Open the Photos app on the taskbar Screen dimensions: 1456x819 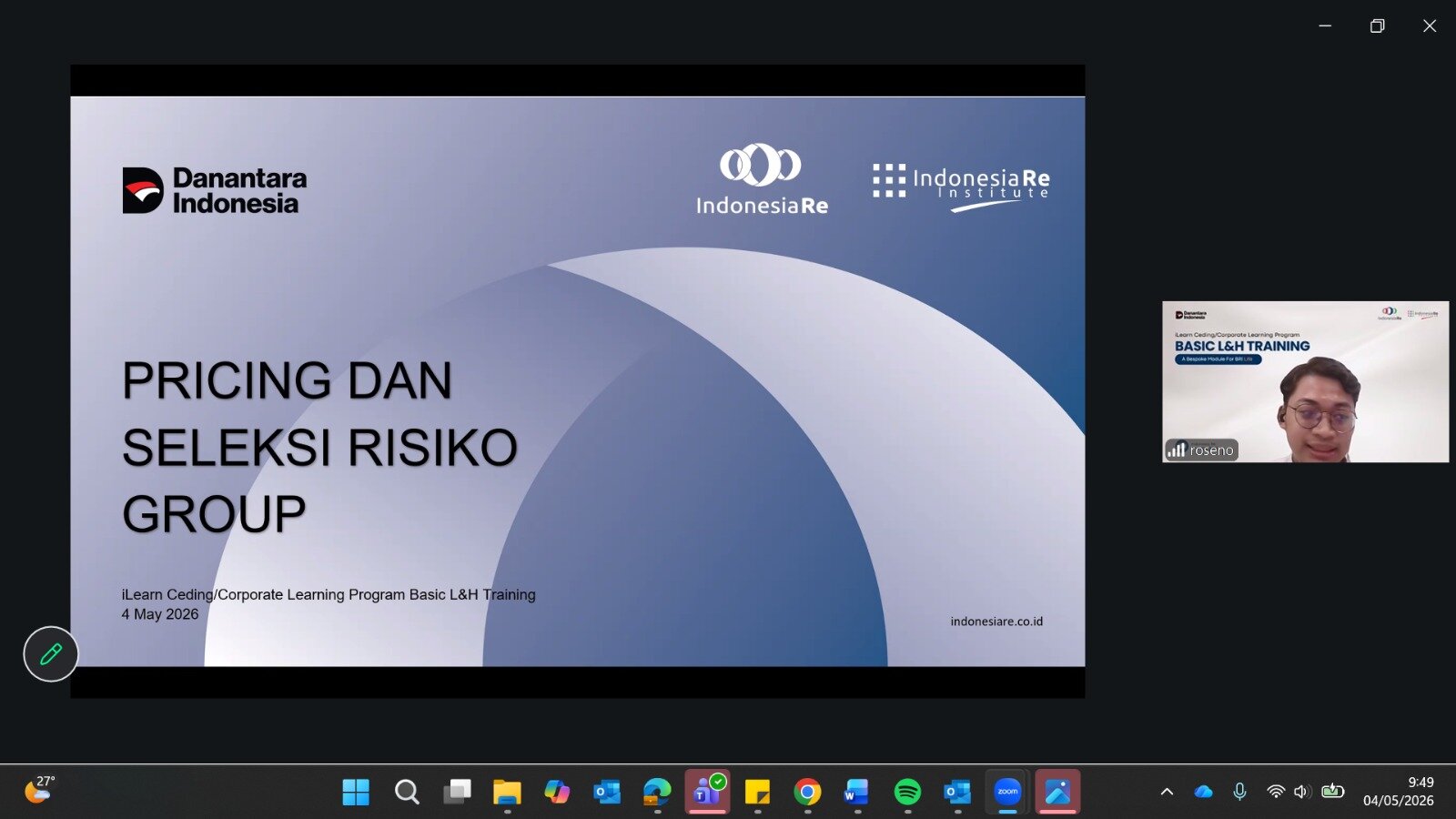(x=1057, y=792)
